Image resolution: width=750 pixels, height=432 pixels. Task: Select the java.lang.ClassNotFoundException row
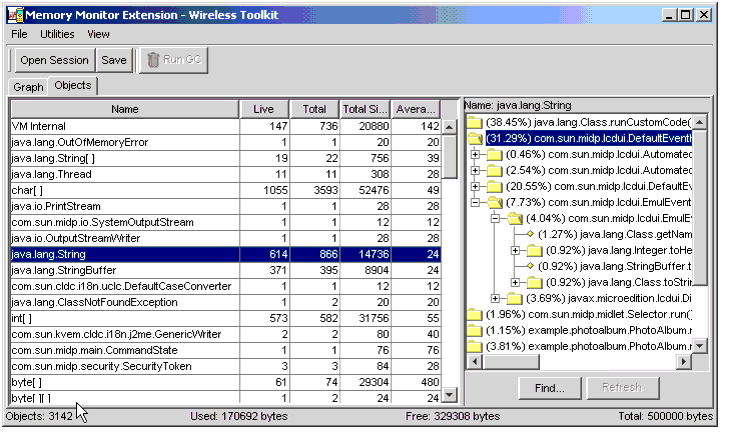(x=225, y=302)
